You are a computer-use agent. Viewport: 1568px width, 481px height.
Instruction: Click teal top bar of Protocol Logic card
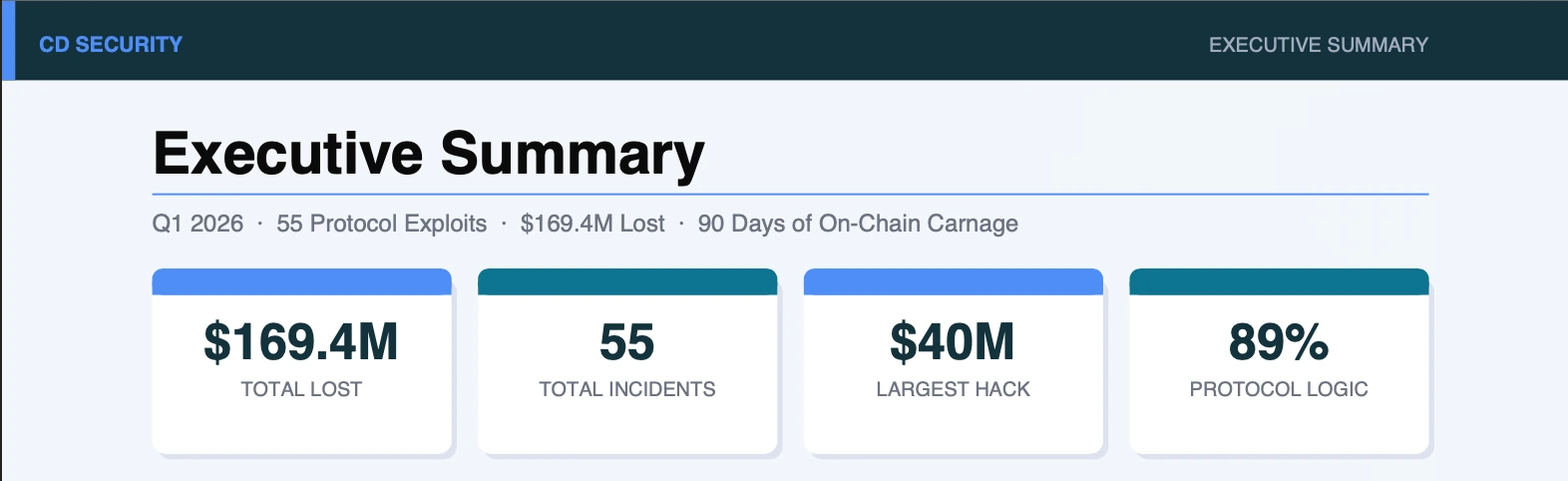click(1279, 281)
